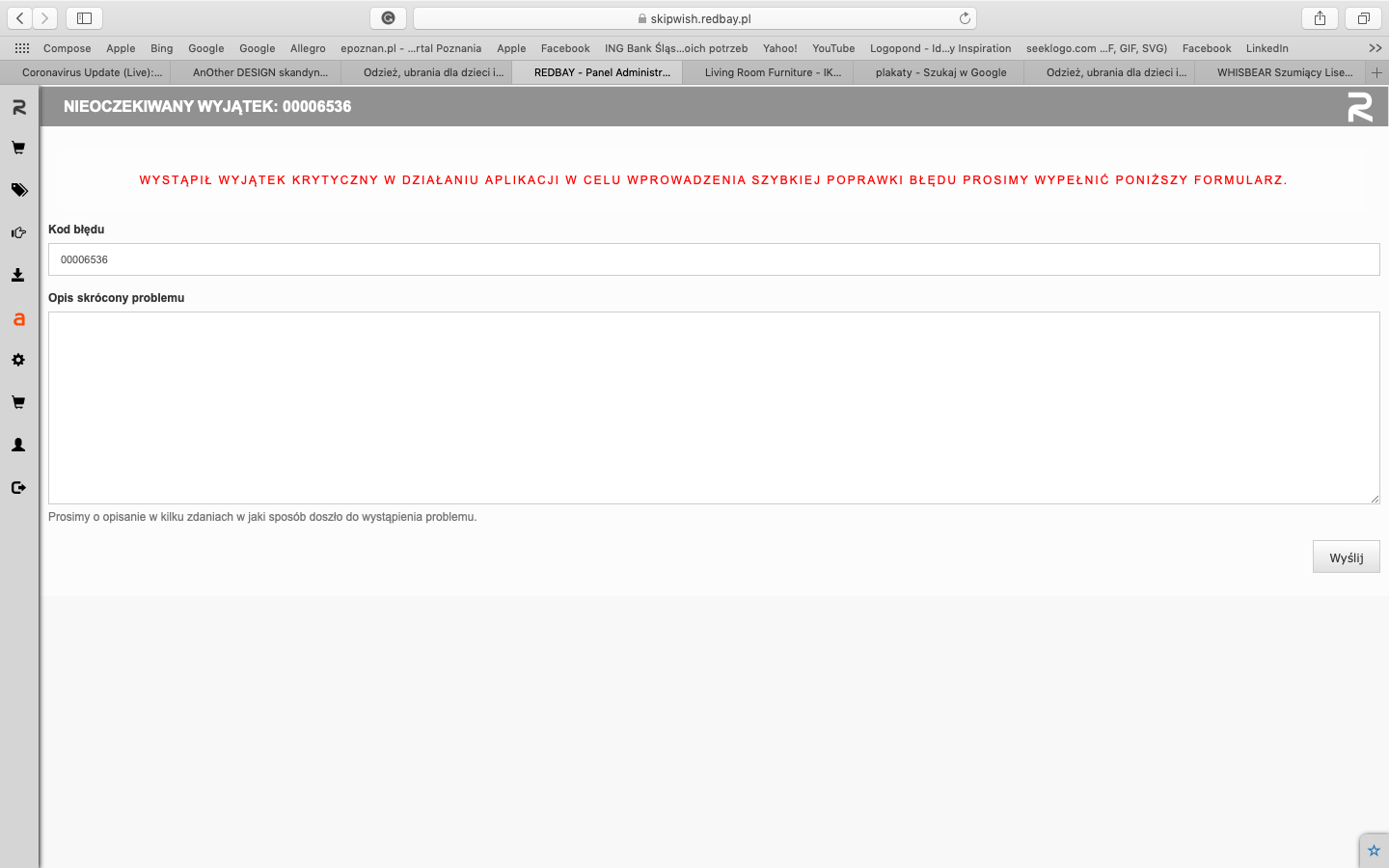Switch to the Living Room Furniture tab
1389x868 pixels.
[772, 72]
